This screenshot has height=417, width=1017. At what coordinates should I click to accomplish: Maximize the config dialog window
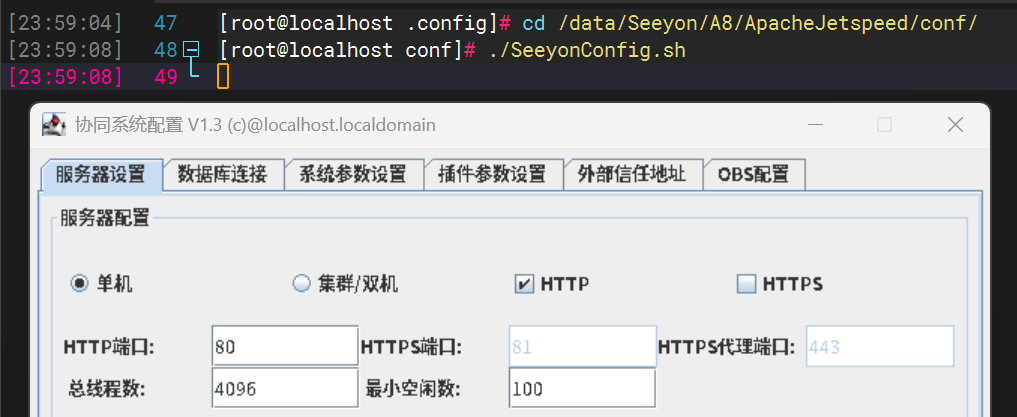(884, 125)
